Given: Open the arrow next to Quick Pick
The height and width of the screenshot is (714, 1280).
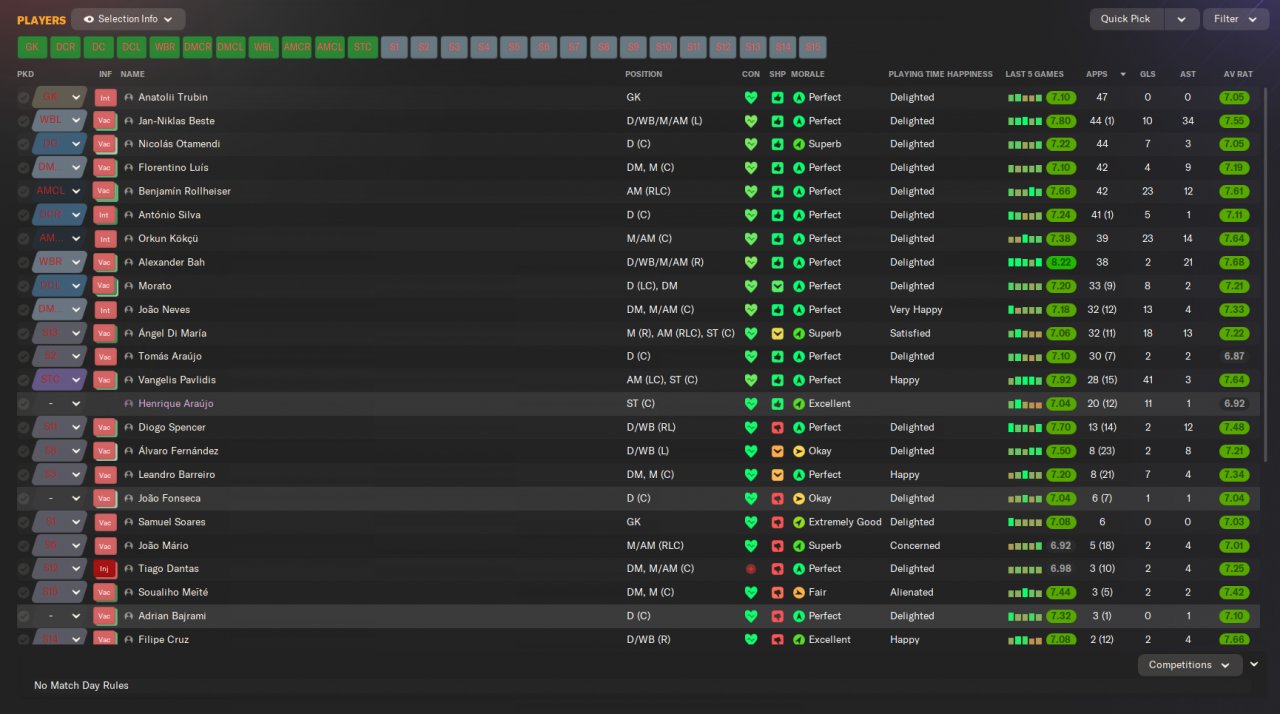Looking at the screenshot, I should 1182,19.
